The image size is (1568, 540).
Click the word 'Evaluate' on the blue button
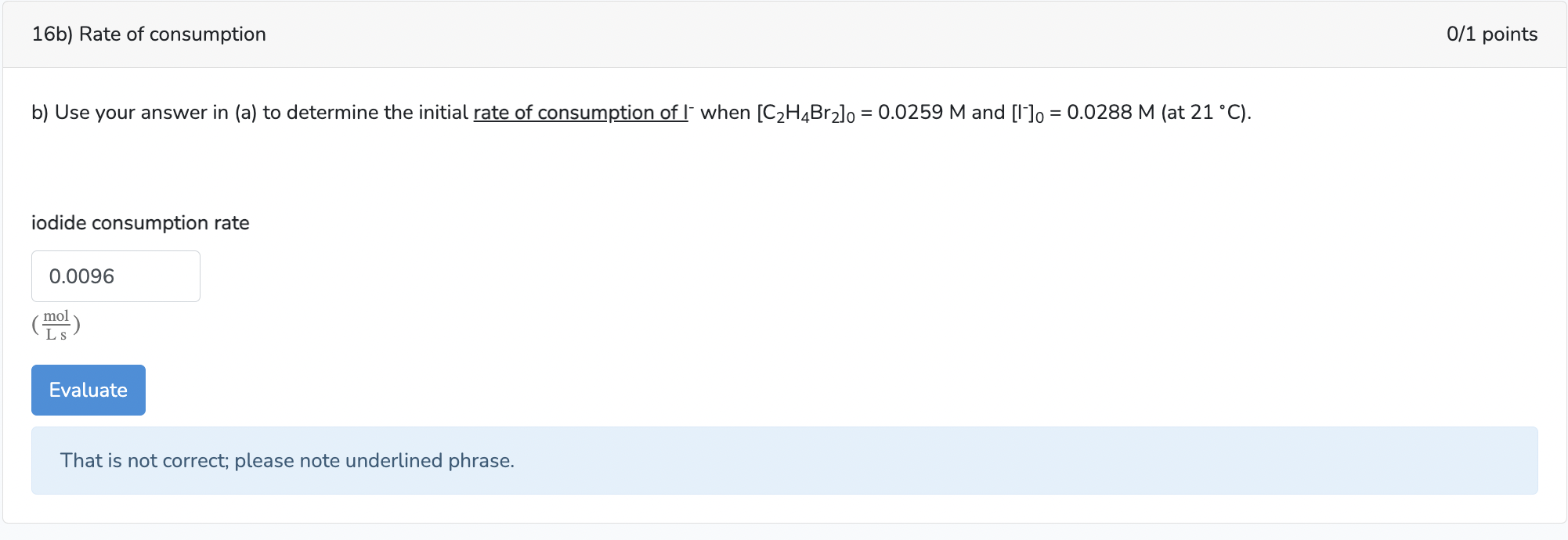88,390
